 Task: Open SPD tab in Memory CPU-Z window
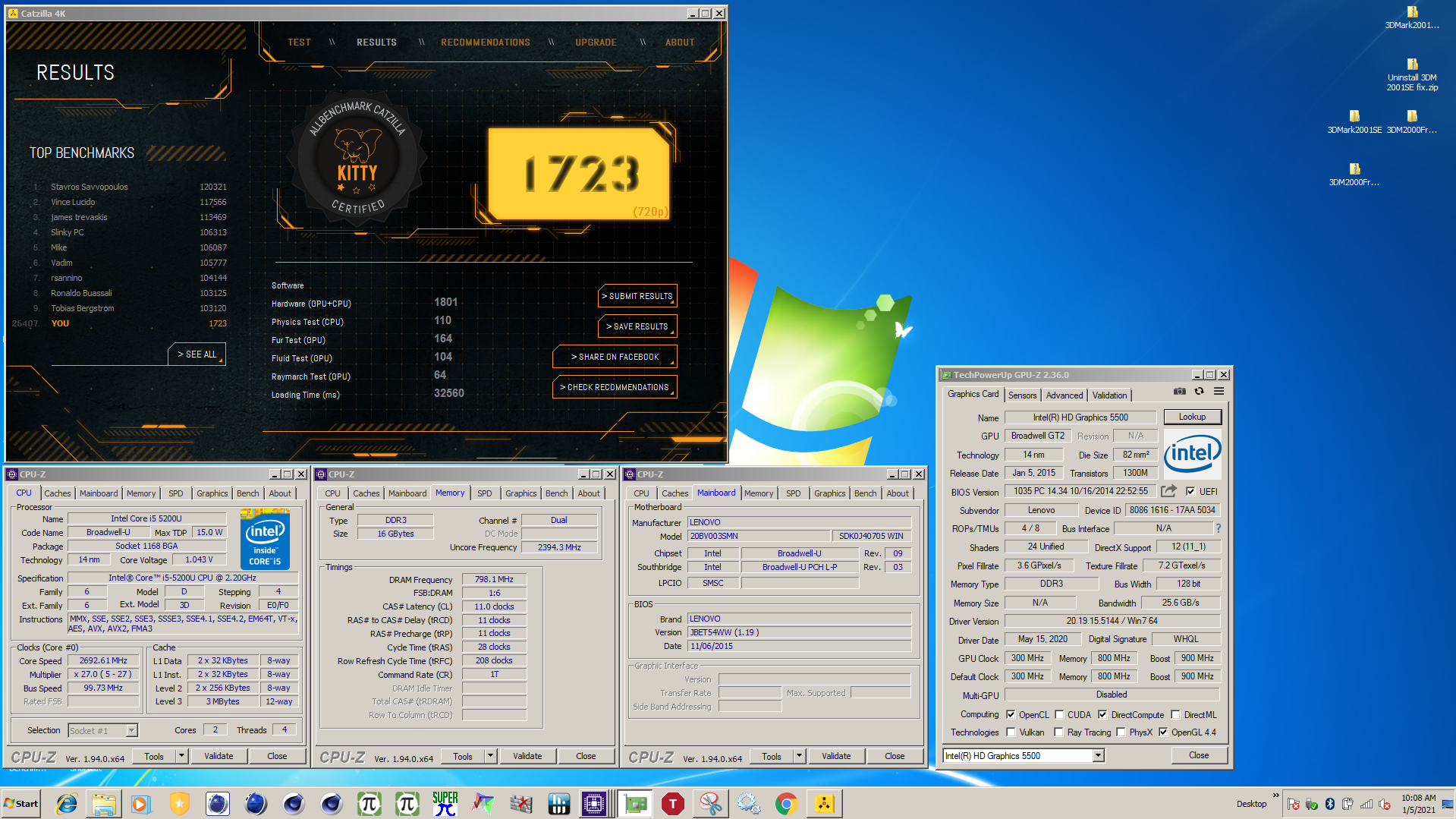(x=484, y=493)
